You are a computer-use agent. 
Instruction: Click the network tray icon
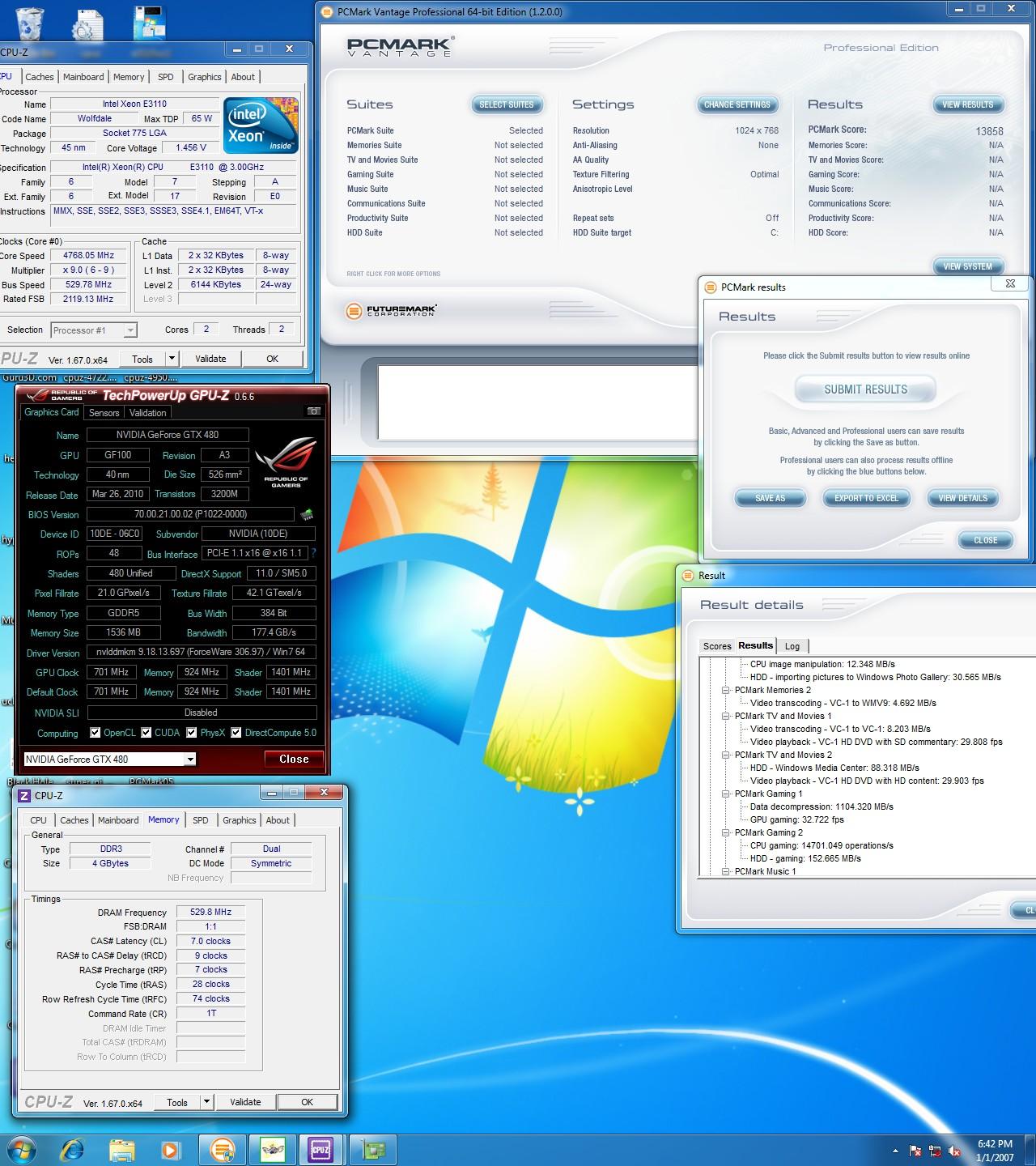(936, 1151)
